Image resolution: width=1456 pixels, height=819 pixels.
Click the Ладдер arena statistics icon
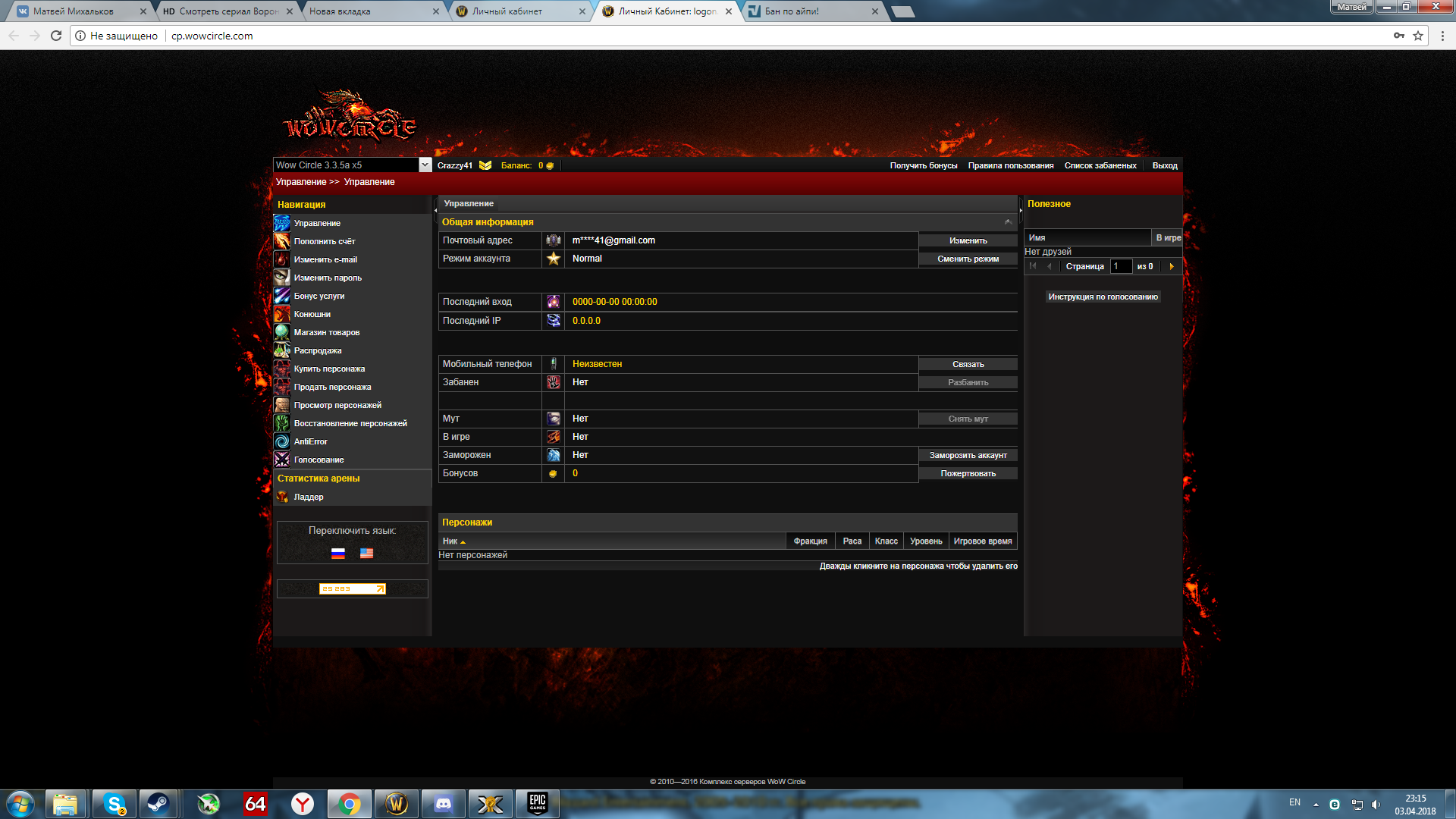point(282,497)
